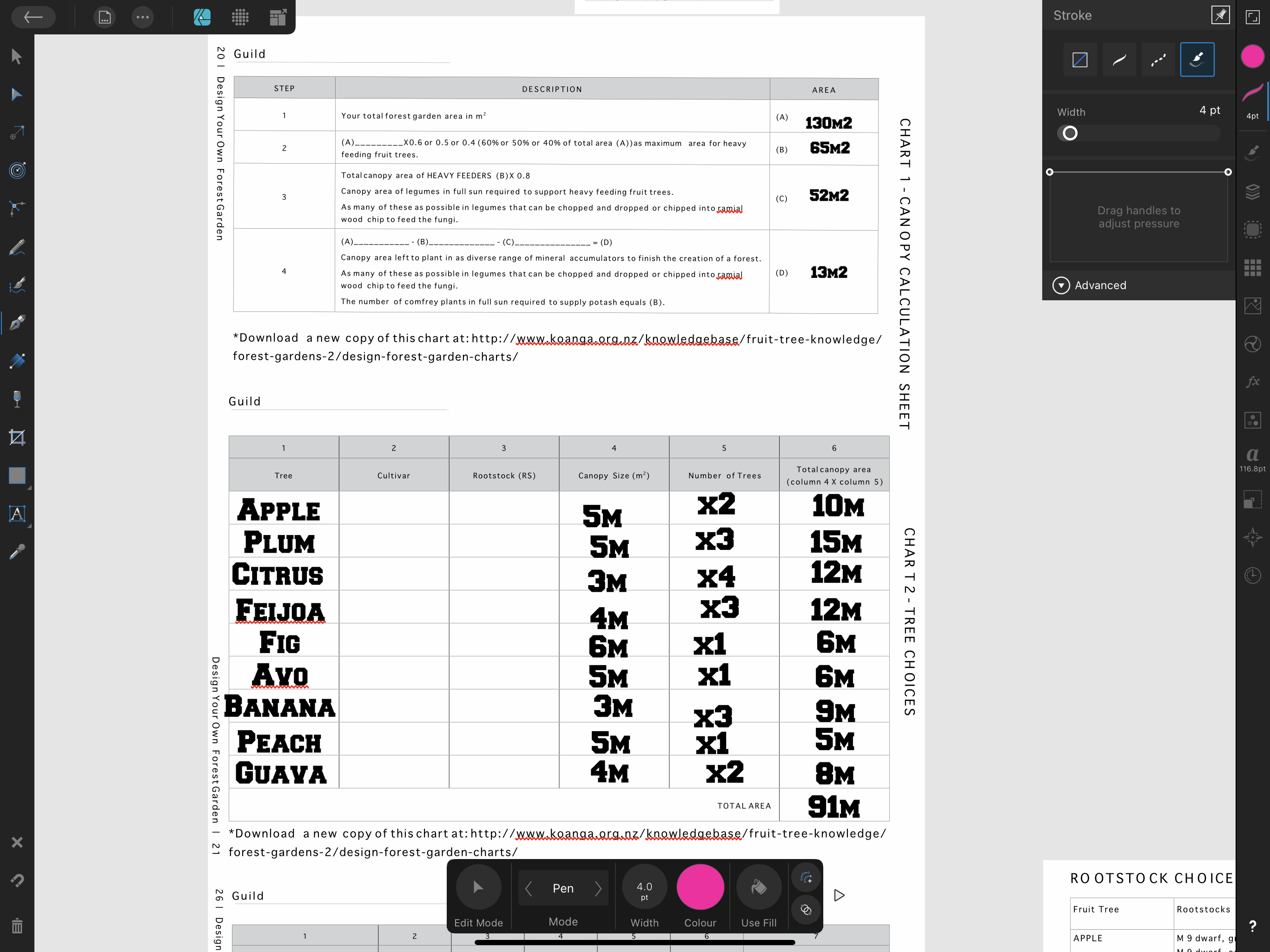Tap the 4.0 pt Width field
Screen dimensions: 1270x952
644,888
